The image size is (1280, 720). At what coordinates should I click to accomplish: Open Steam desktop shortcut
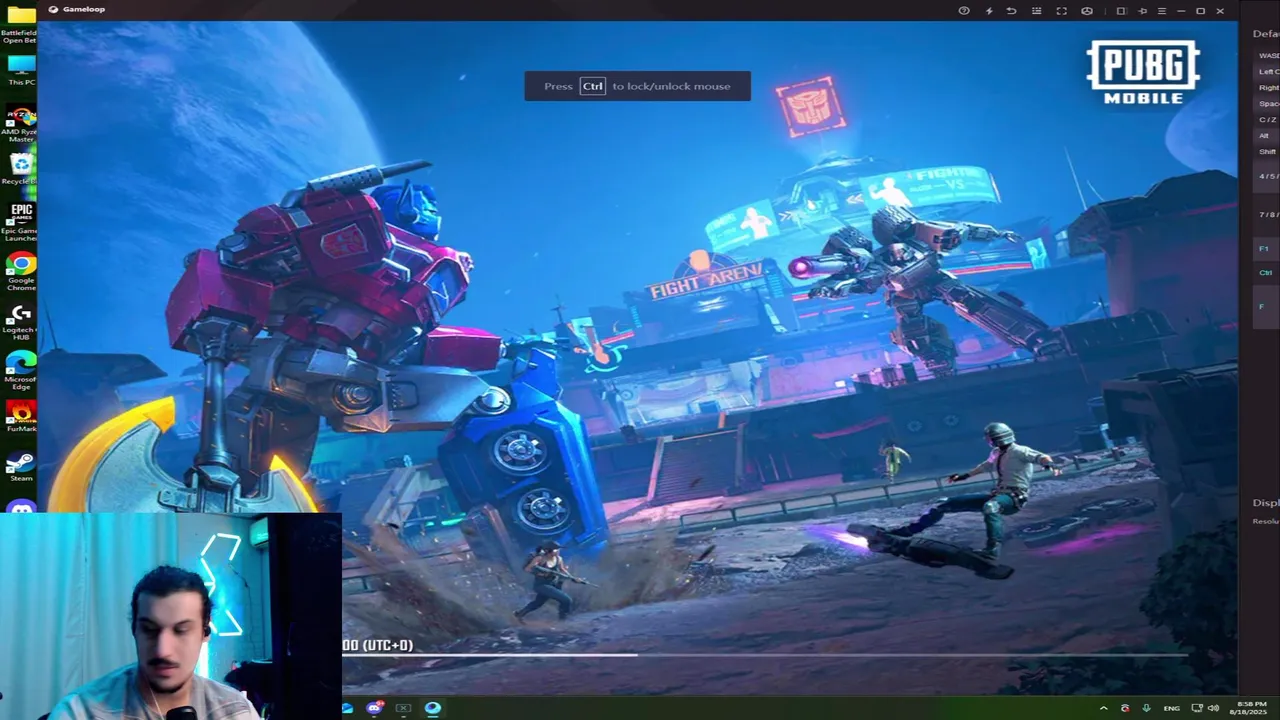(x=20, y=466)
